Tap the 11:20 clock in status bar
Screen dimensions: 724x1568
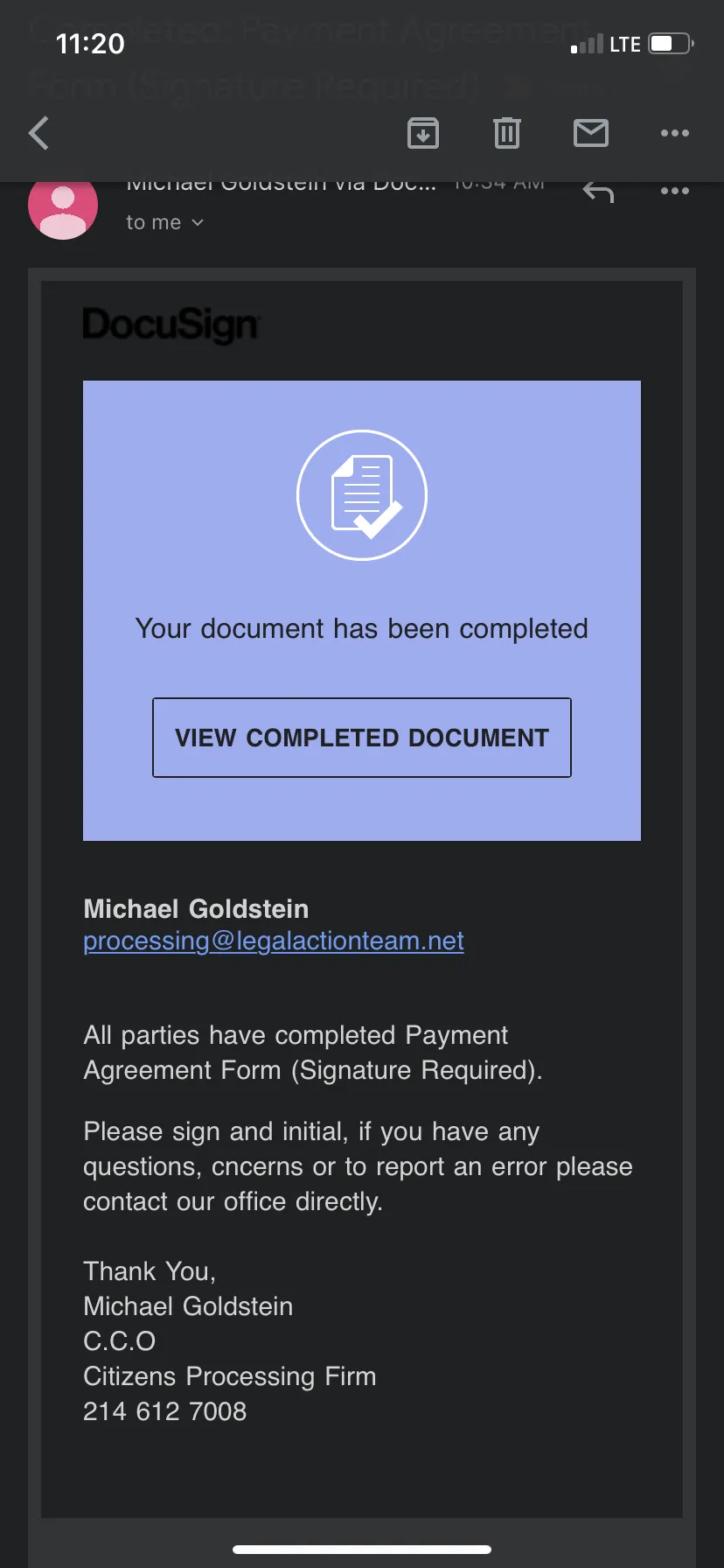click(90, 44)
